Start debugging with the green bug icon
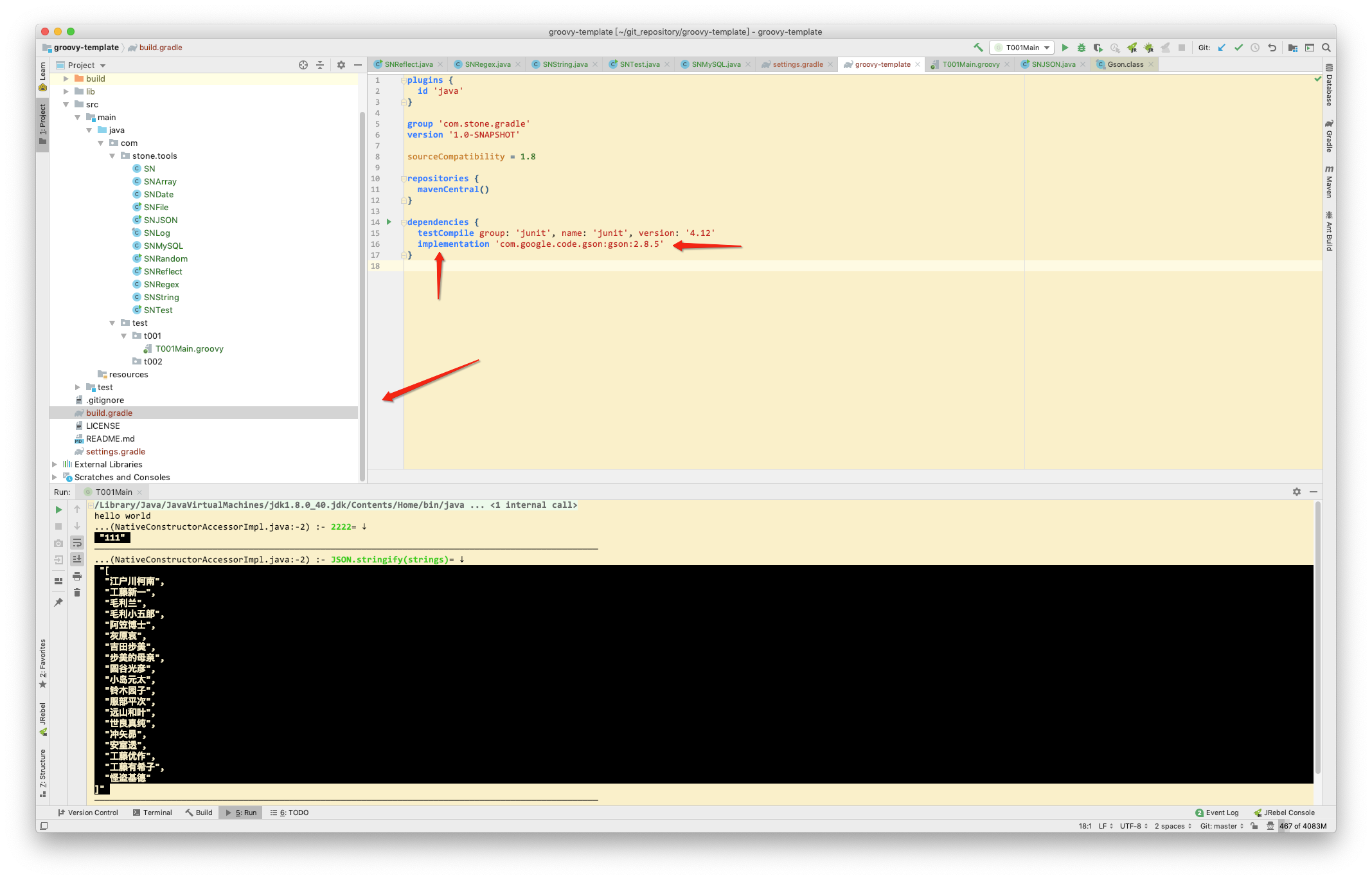The image size is (1372, 880). pyautogui.click(x=1082, y=48)
